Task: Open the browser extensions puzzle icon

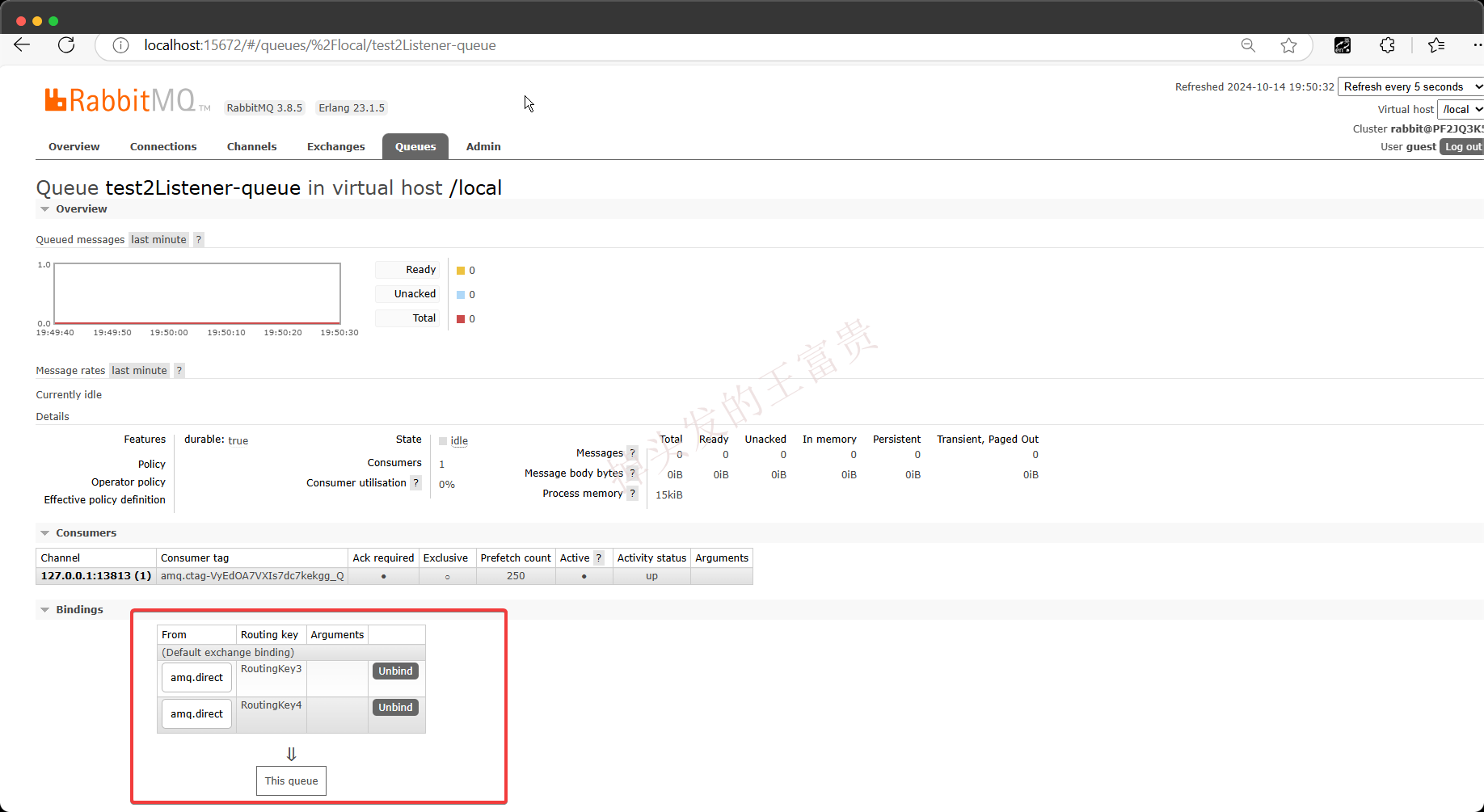Action: coord(1387,45)
